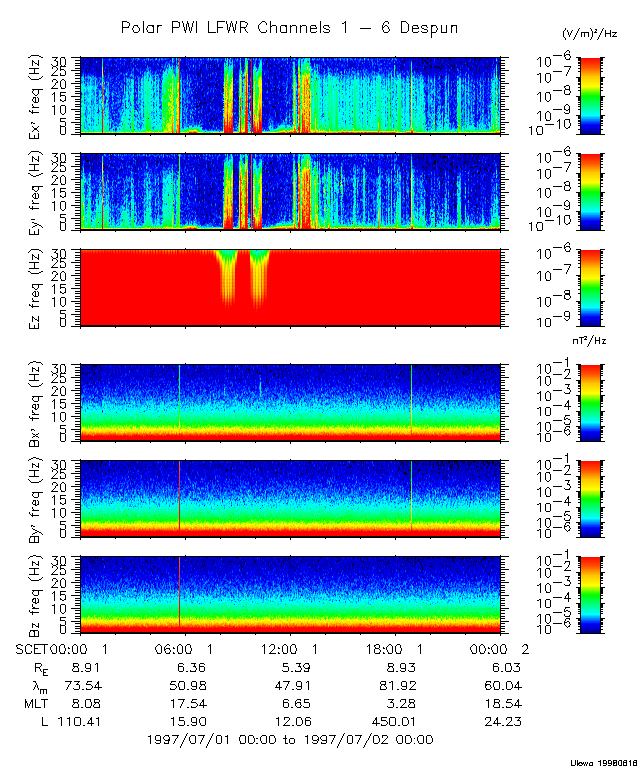Click the L value 450.01

pos(395,720)
